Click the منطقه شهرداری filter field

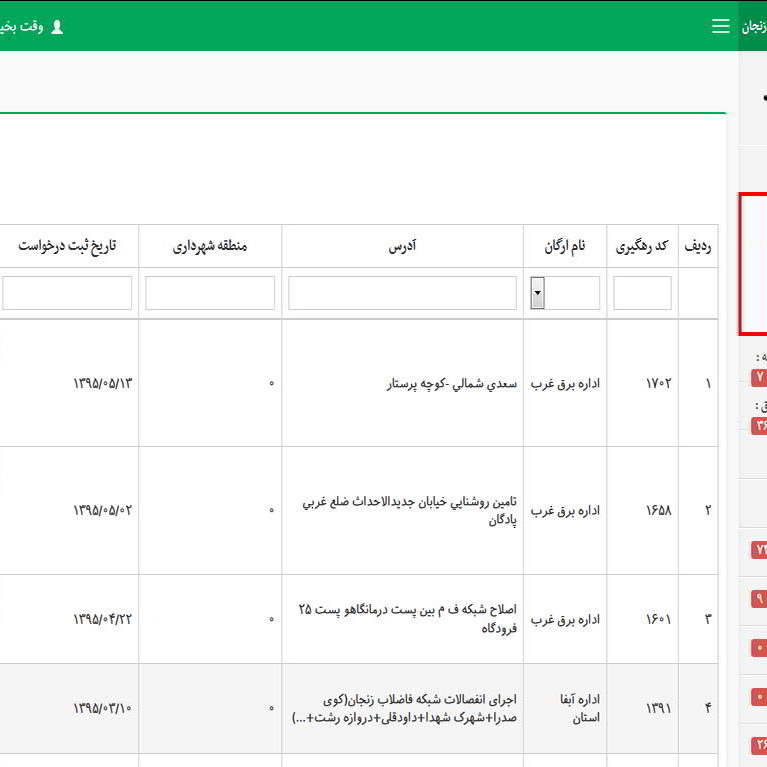click(210, 293)
